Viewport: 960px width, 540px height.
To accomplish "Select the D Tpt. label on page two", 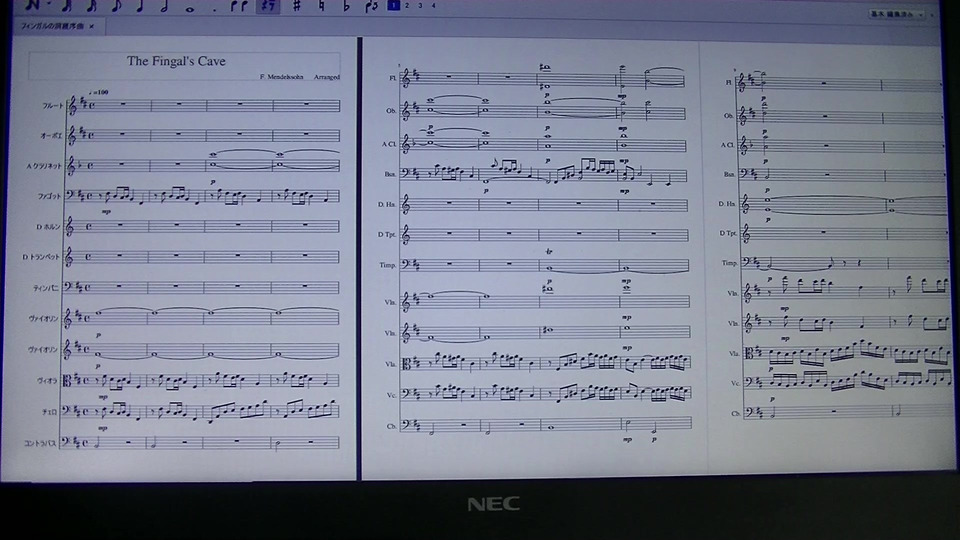I will 387,234.
